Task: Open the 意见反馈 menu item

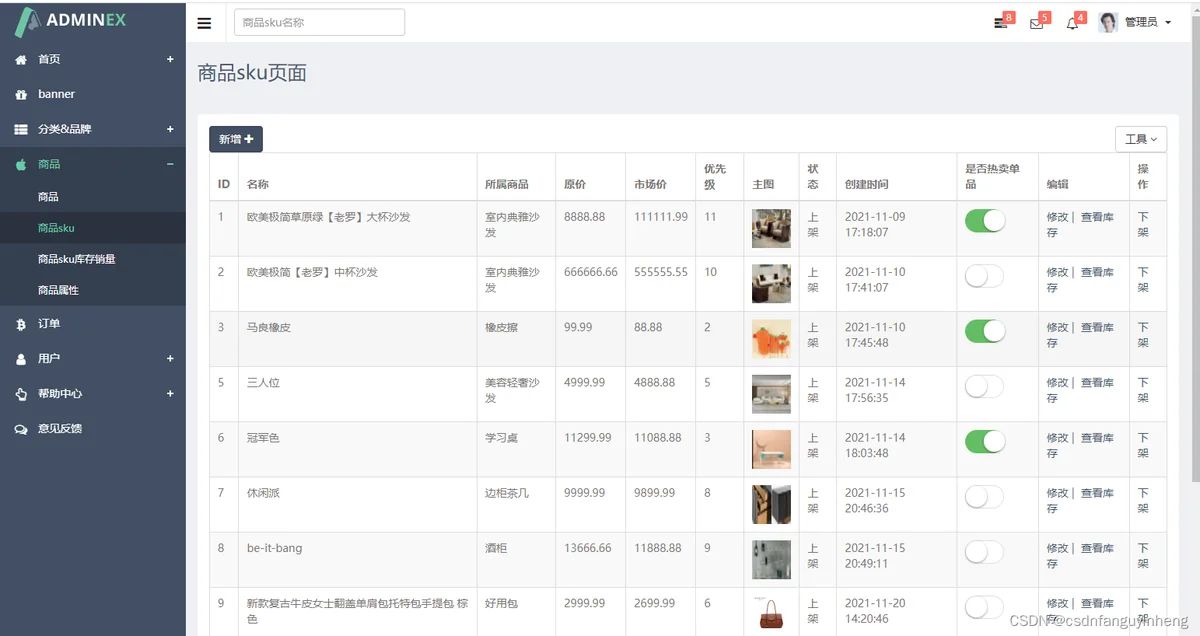Action: pos(93,429)
